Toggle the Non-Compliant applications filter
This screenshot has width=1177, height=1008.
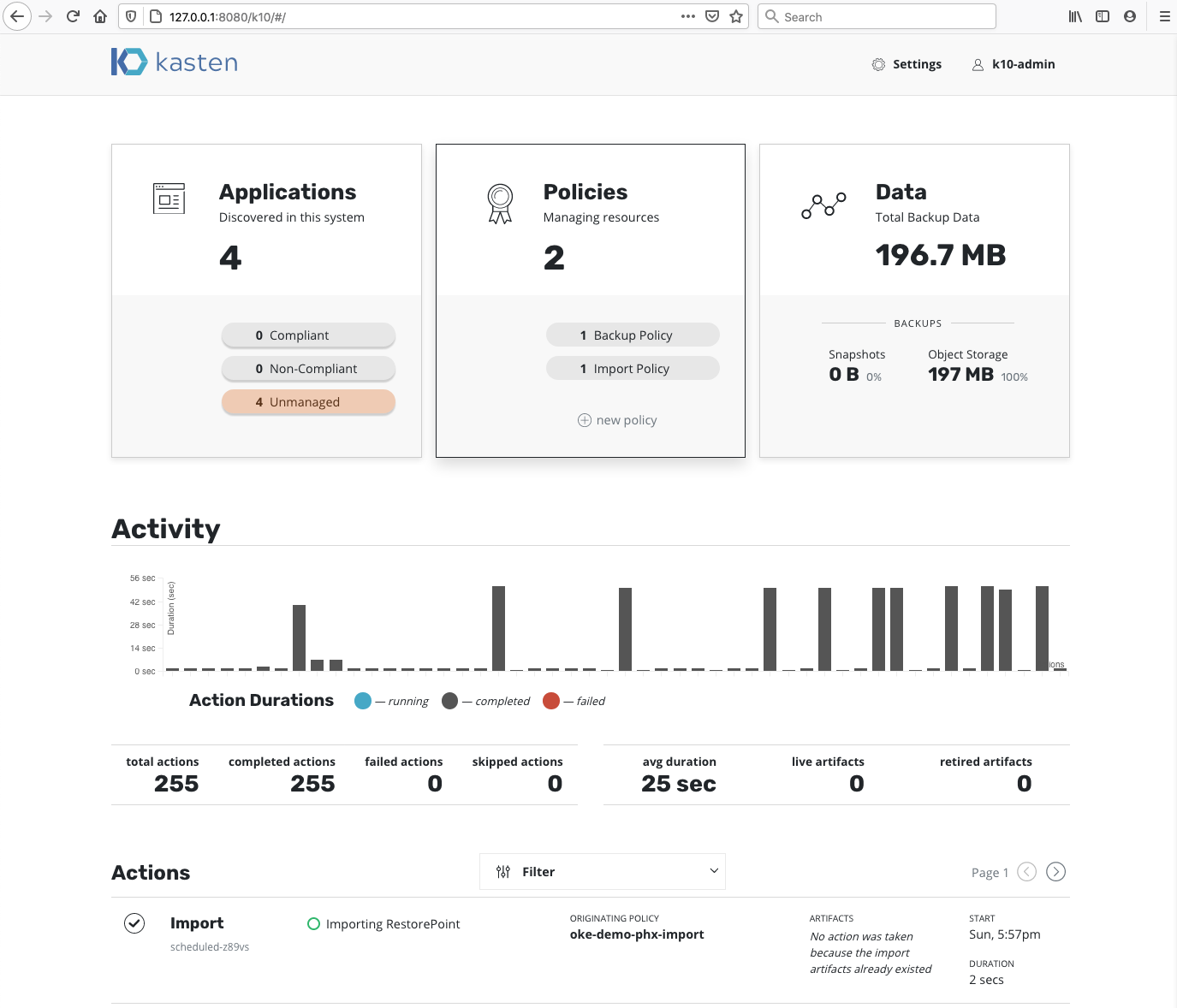[308, 368]
